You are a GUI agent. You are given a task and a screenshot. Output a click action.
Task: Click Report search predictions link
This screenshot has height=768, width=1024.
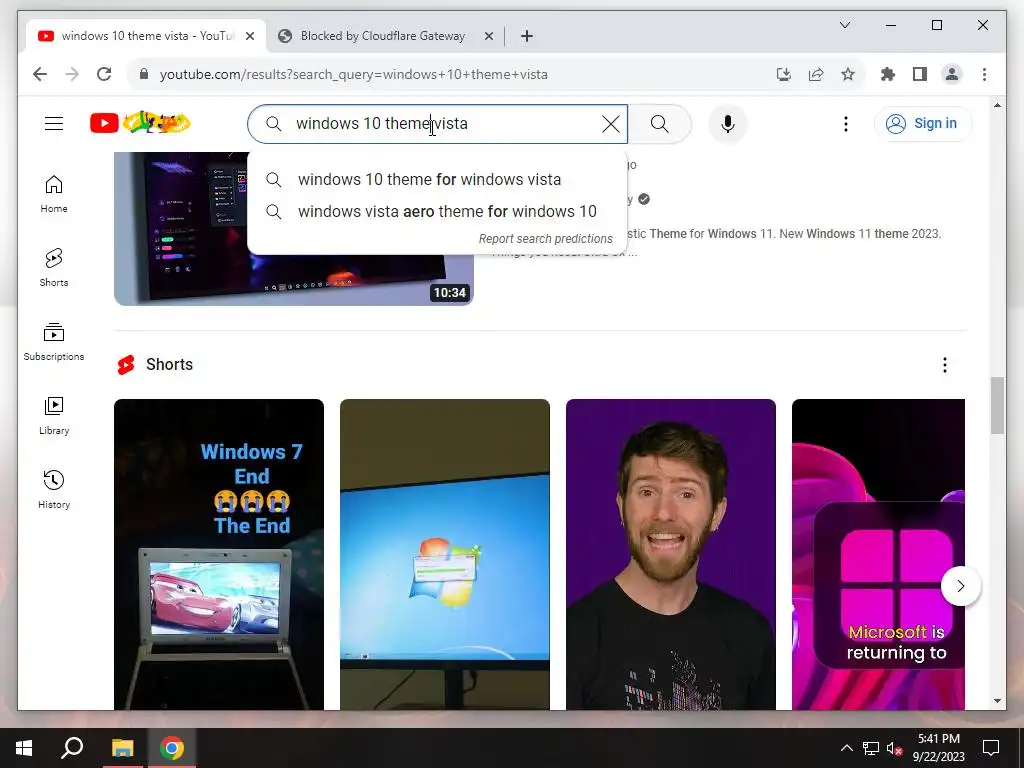(545, 238)
